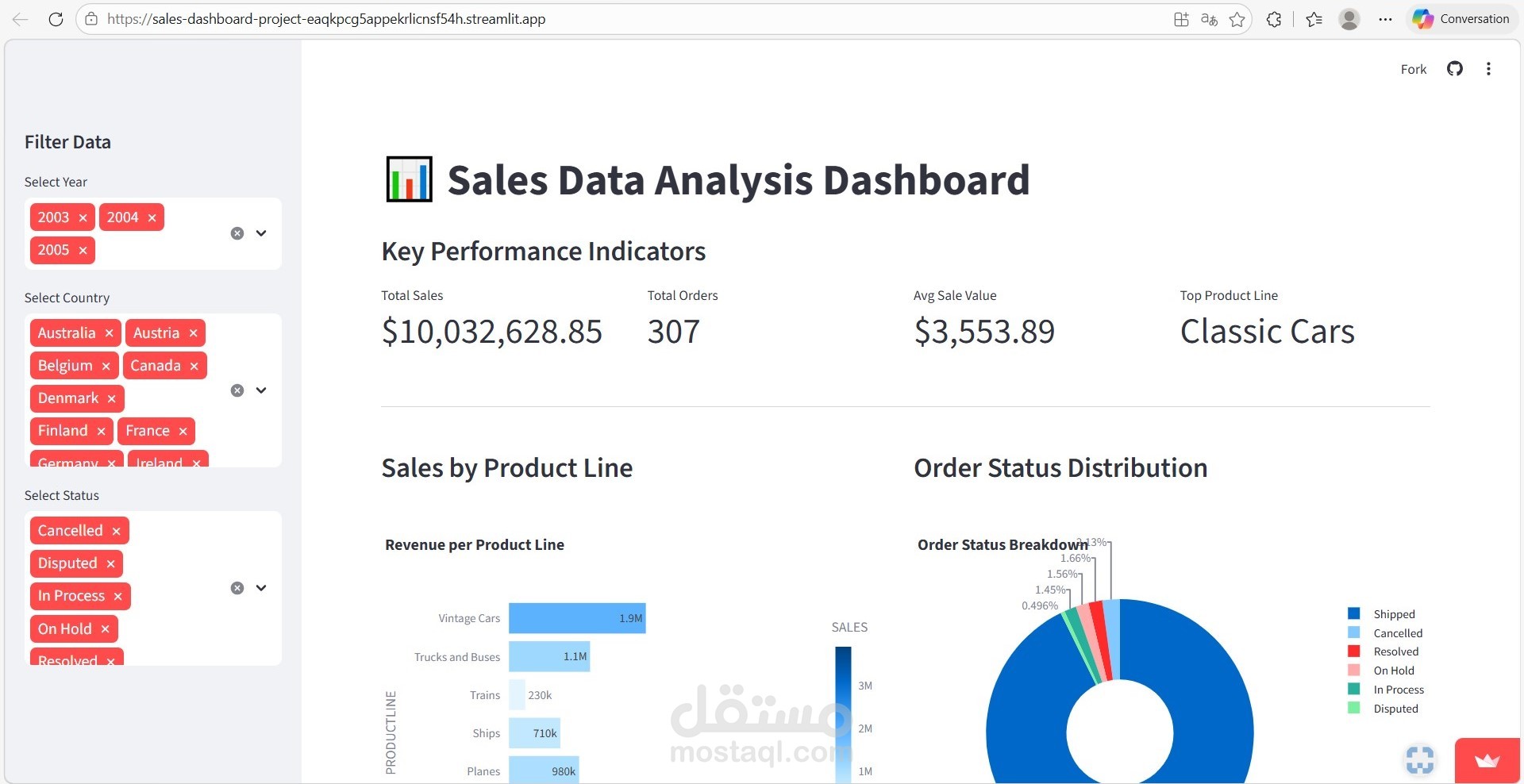The height and width of the screenshot is (784, 1524).
Task: Click the Vintage Cars bar
Action: coord(577,618)
